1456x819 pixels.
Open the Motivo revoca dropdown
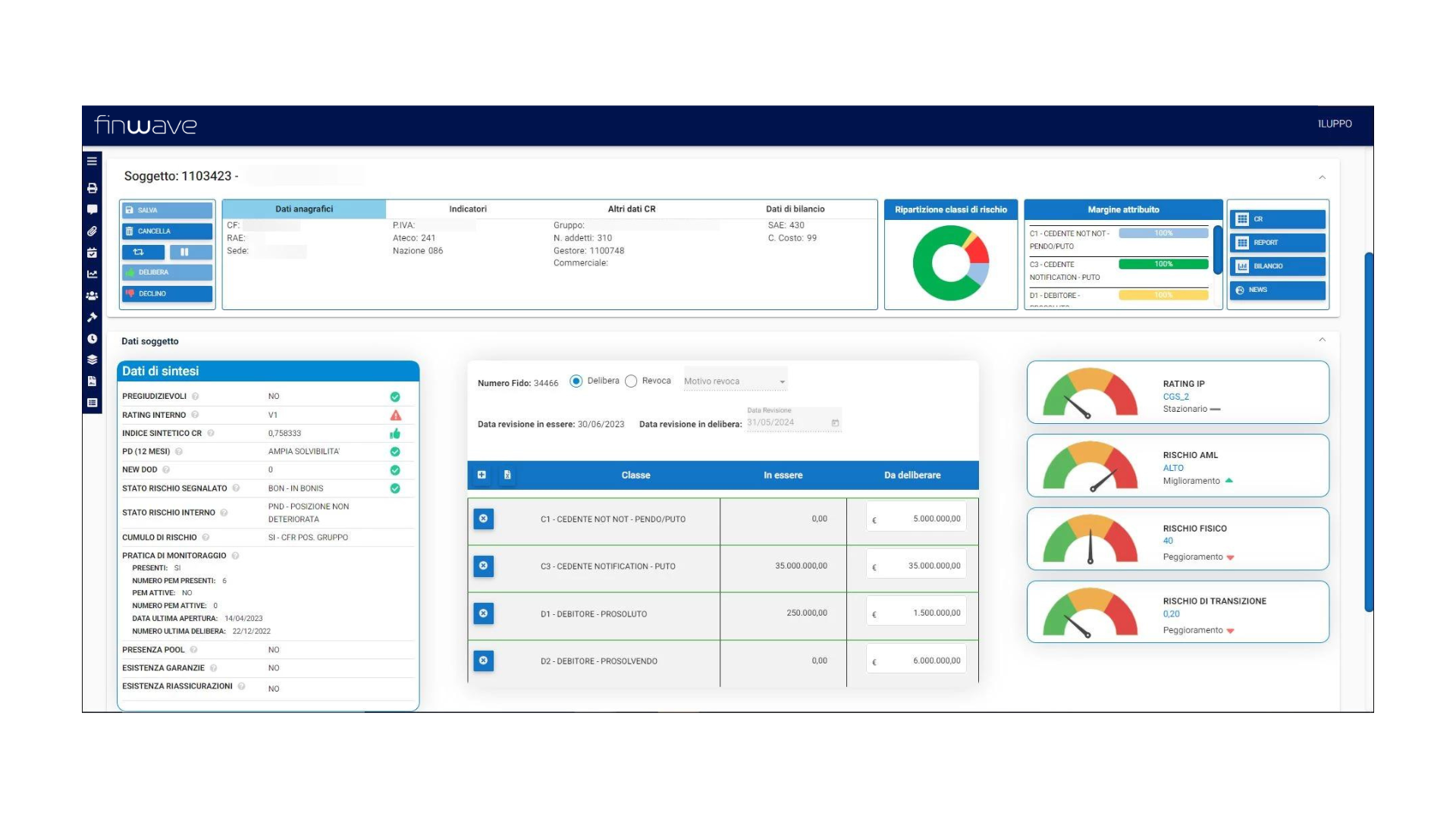tap(733, 381)
